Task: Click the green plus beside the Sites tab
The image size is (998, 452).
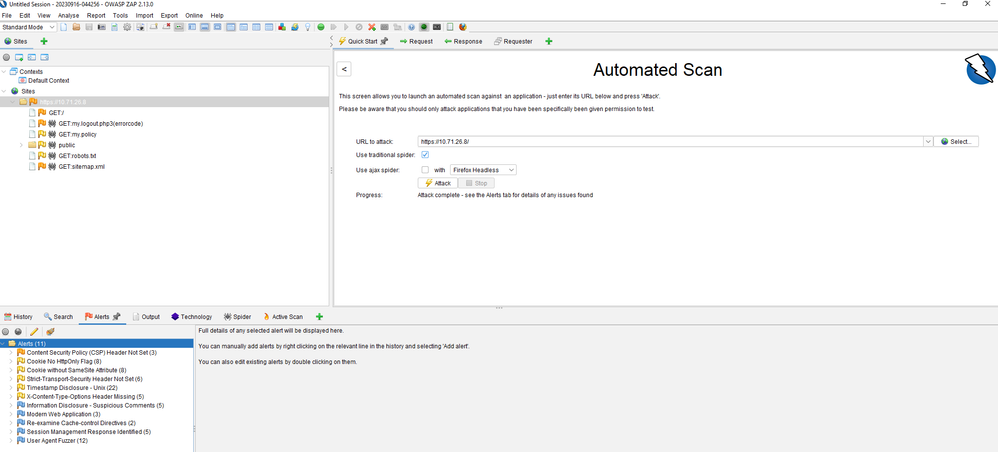Action: pyautogui.click(x=44, y=42)
